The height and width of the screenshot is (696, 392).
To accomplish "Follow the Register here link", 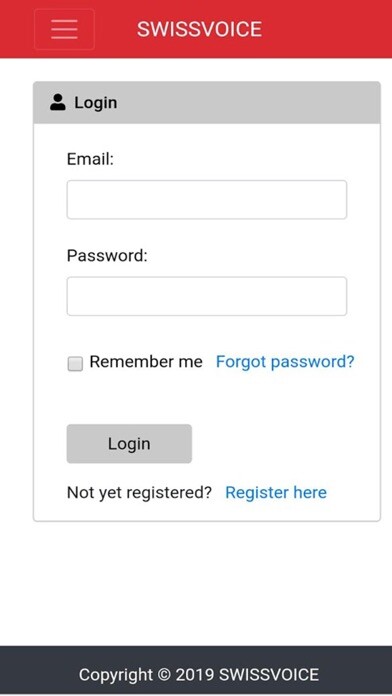I will click(276, 492).
